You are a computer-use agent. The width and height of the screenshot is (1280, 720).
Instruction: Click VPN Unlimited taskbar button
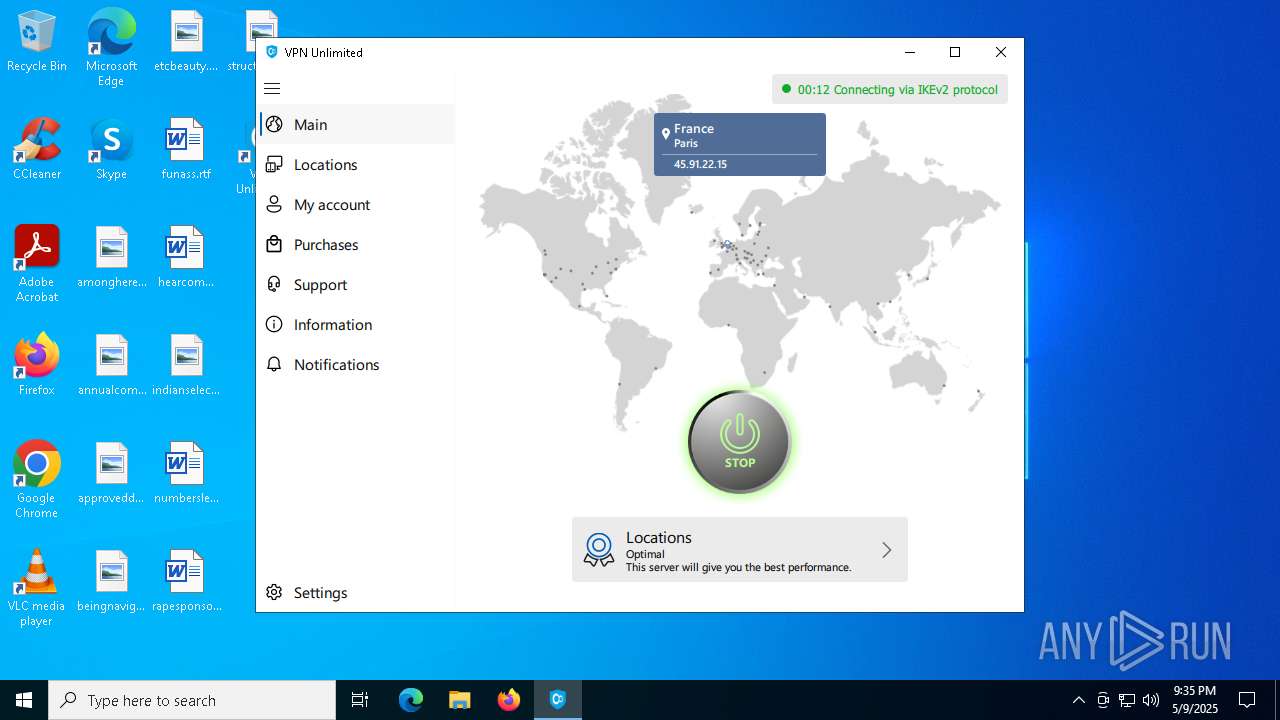(558, 700)
